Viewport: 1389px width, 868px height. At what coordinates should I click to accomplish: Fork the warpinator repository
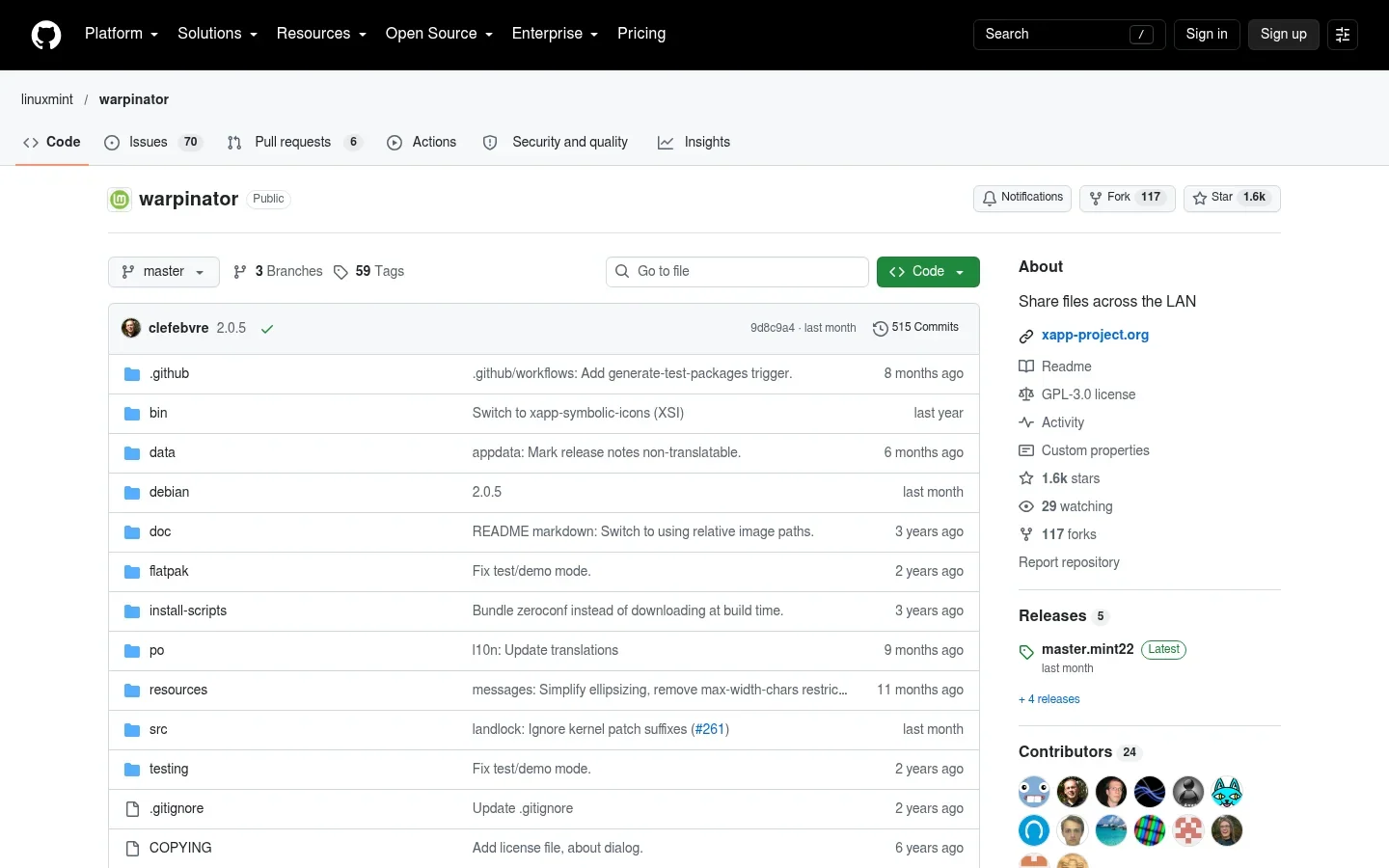(1128, 198)
